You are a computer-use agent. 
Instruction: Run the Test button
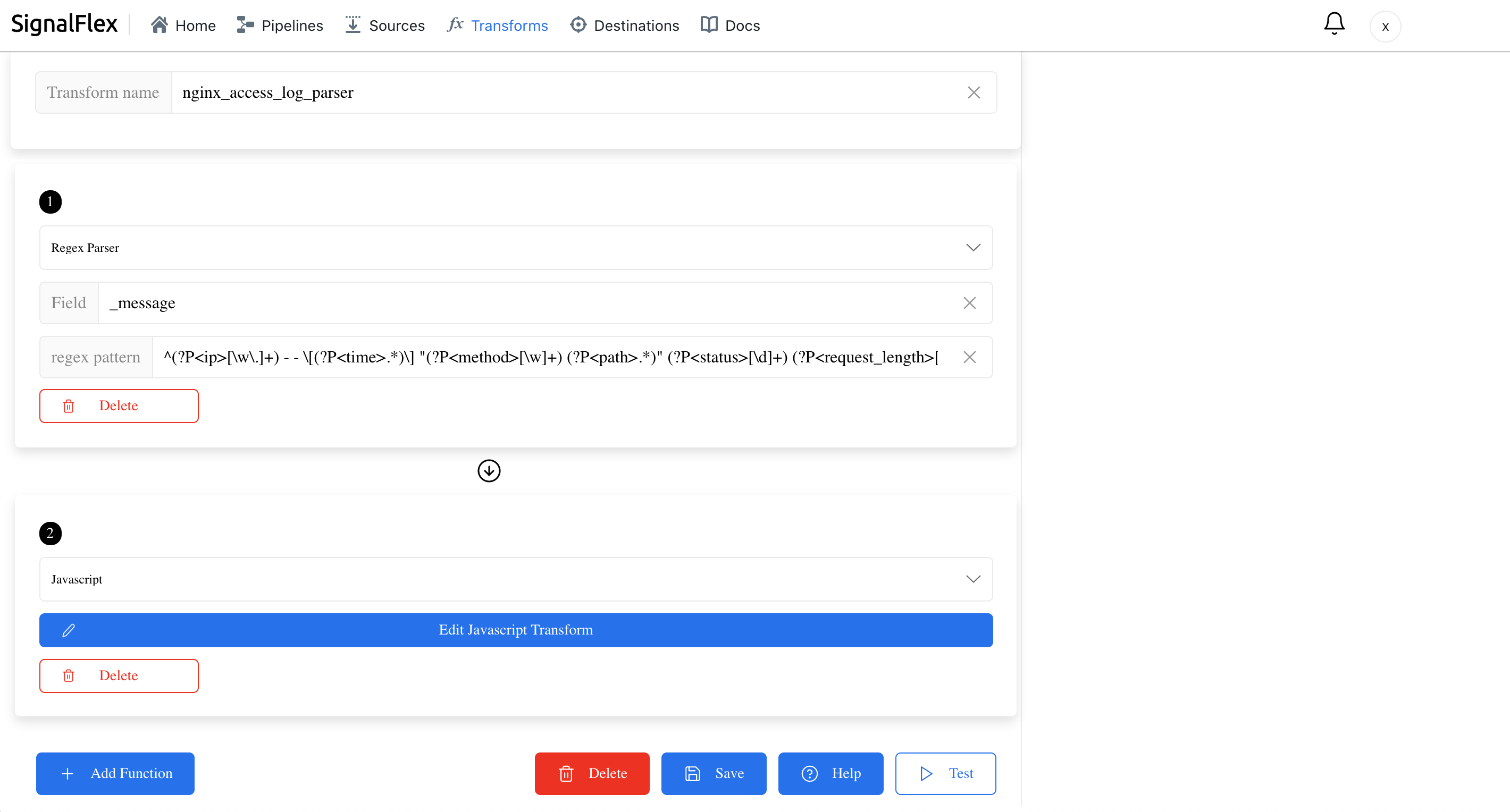pyautogui.click(x=945, y=773)
